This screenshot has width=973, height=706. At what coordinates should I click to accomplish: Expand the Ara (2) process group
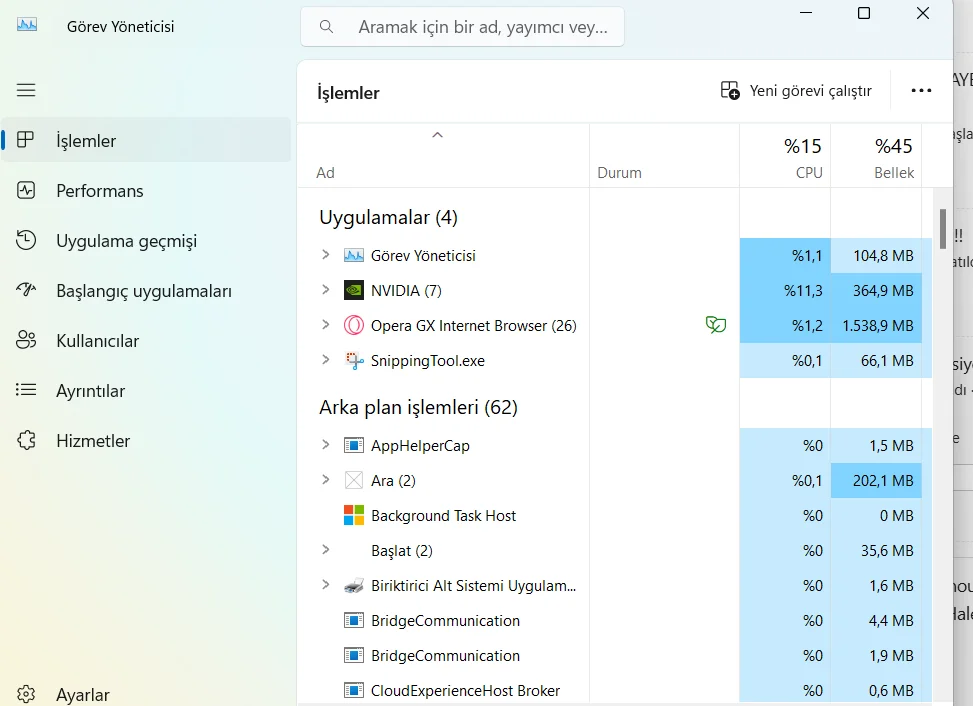pyautogui.click(x=325, y=480)
